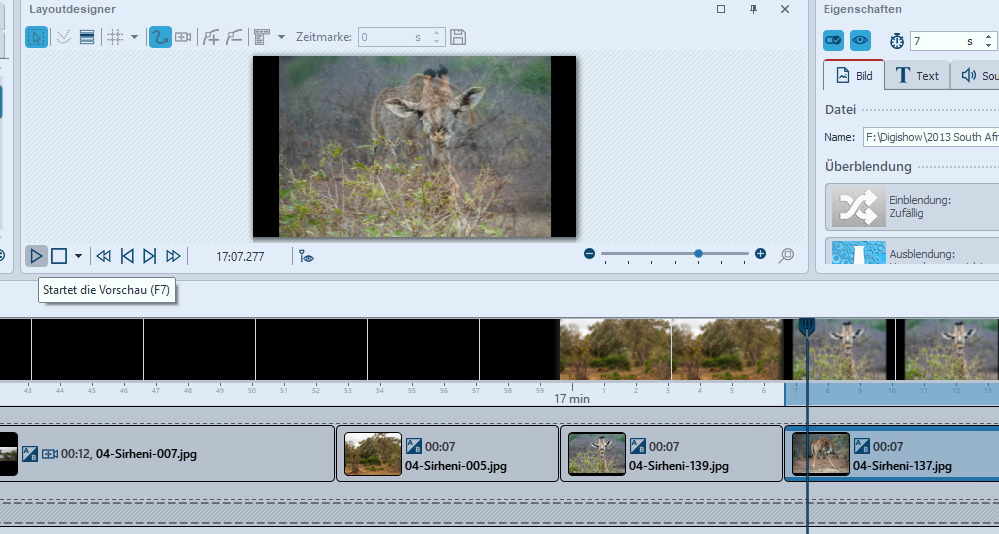Viewport: 999px width, 534px height.
Task: Toggle the motion path tool
Action: click(159, 37)
